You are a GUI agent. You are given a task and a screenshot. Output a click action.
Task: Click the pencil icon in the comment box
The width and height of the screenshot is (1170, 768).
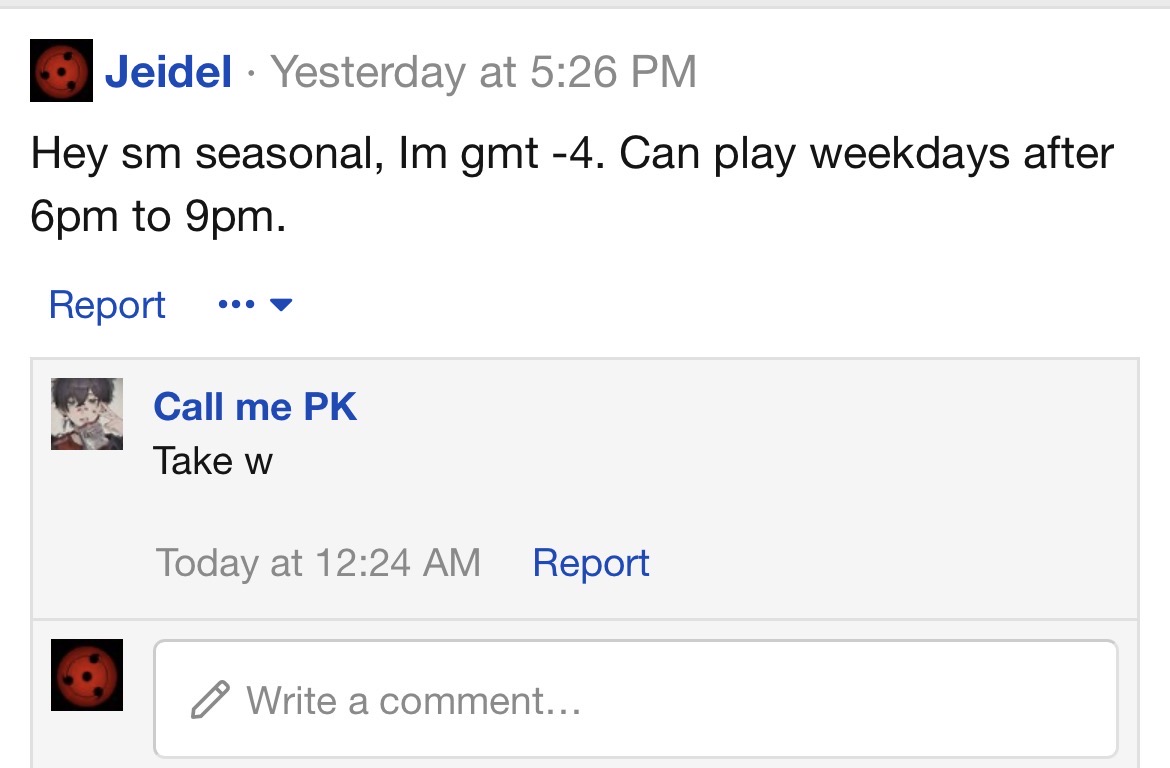(x=210, y=700)
